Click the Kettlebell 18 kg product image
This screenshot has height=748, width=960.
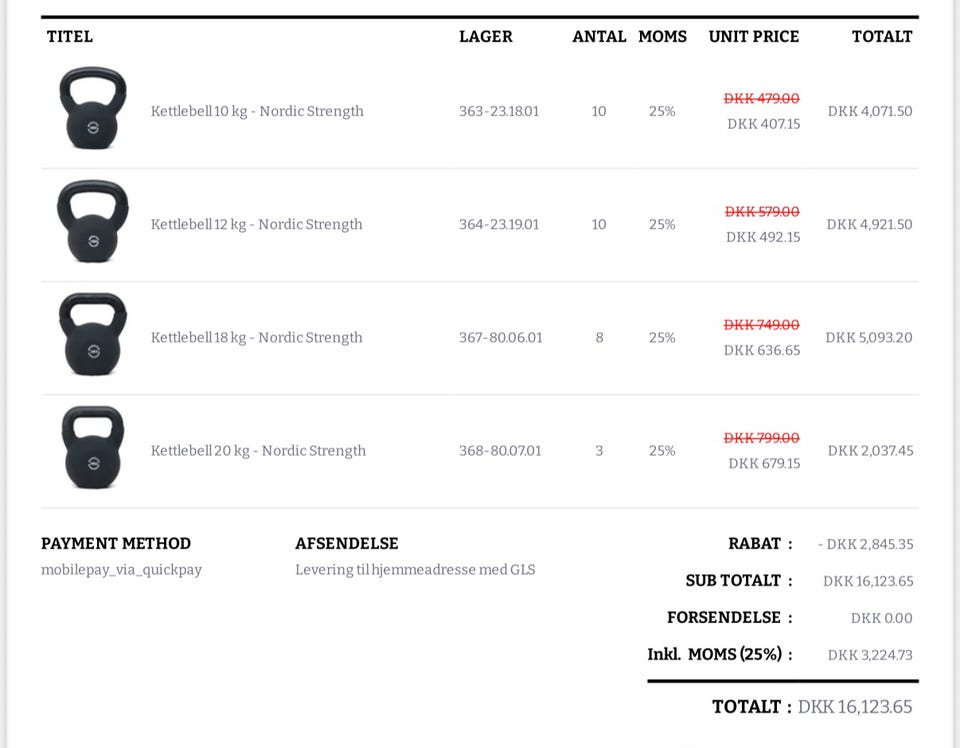(x=93, y=334)
